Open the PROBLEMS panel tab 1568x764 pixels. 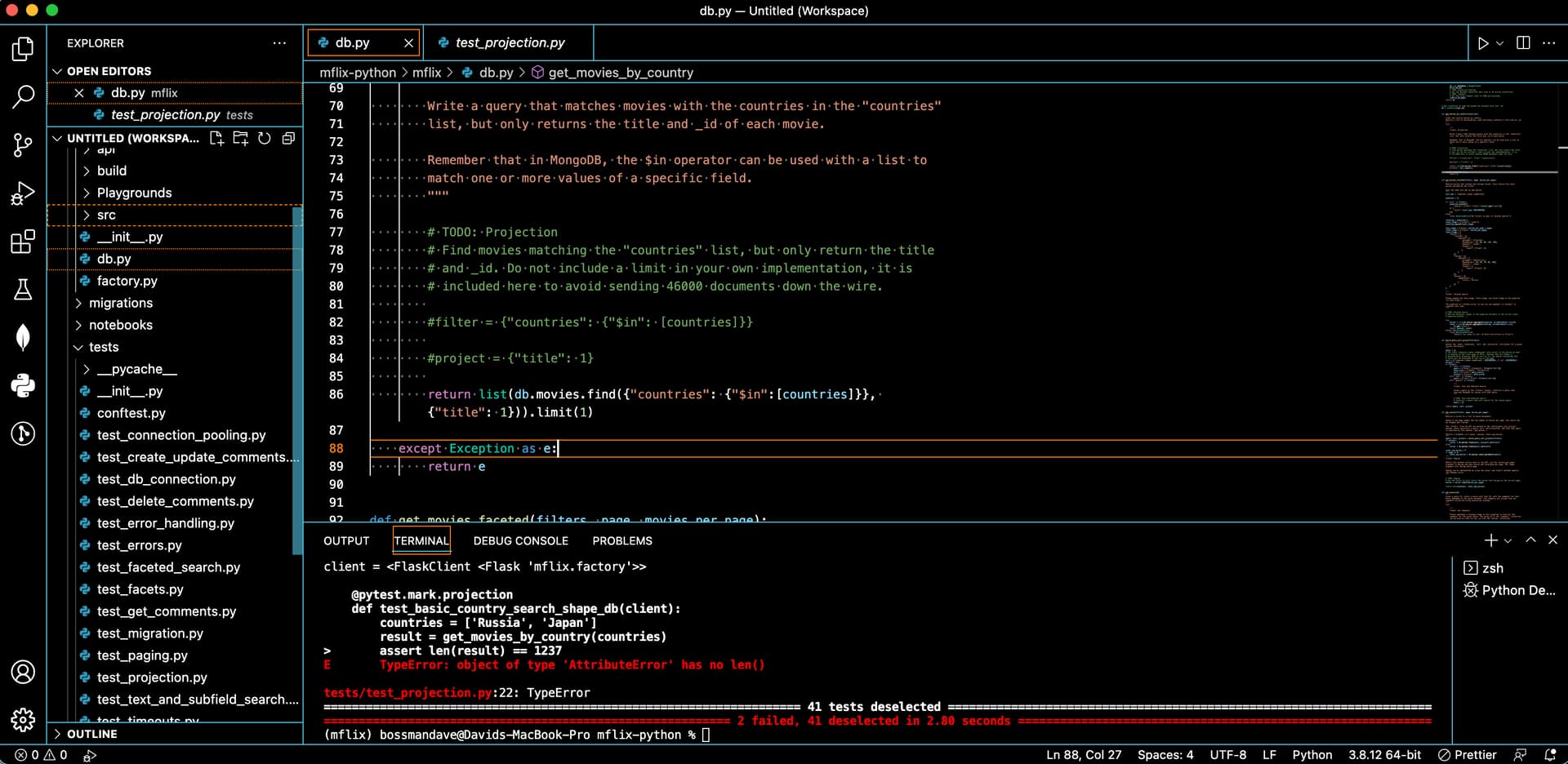tap(621, 540)
